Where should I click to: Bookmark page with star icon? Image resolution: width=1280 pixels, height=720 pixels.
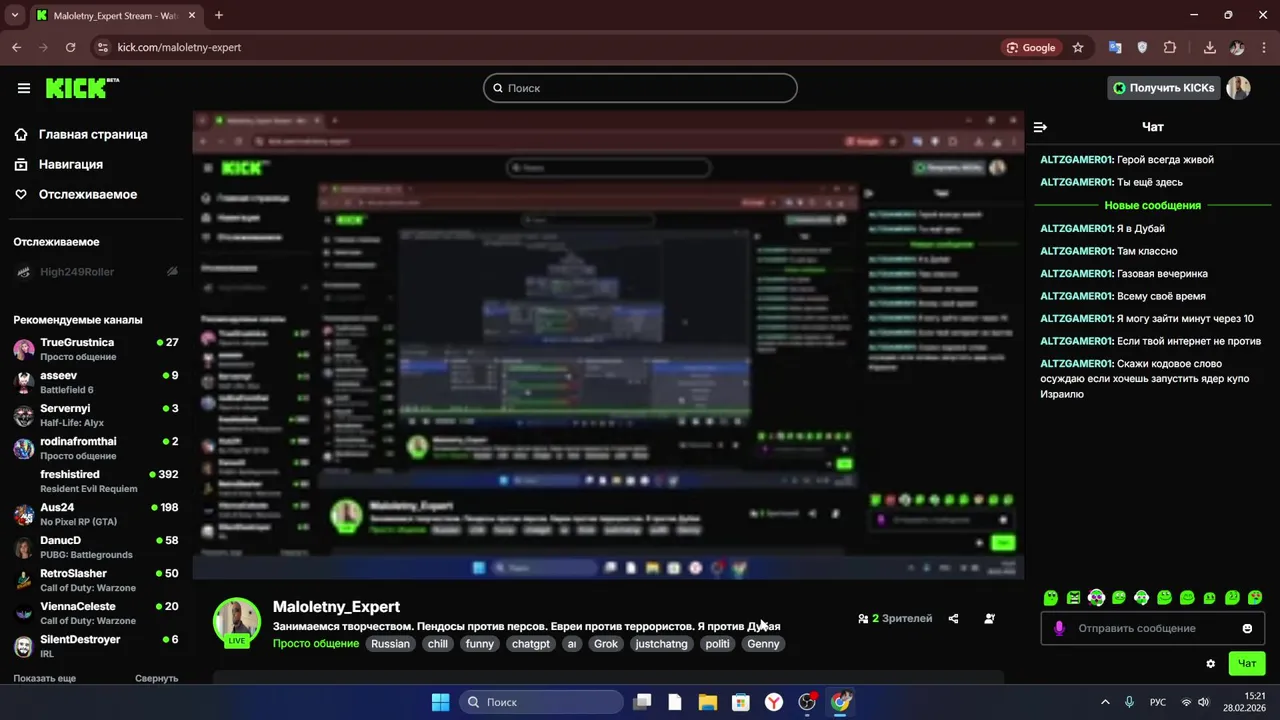(1078, 47)
